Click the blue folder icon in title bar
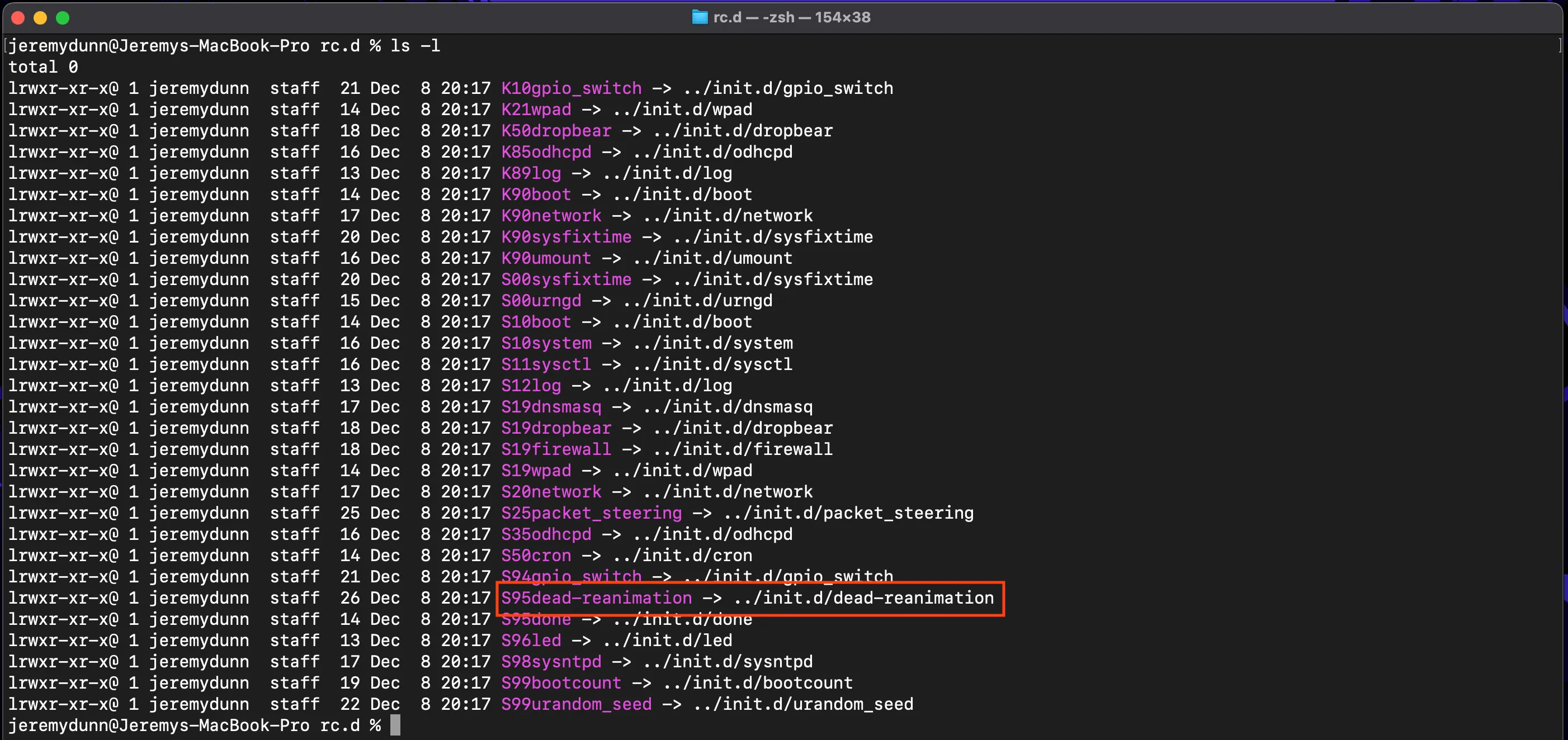The image size is (1568, 740). point(700,17)
